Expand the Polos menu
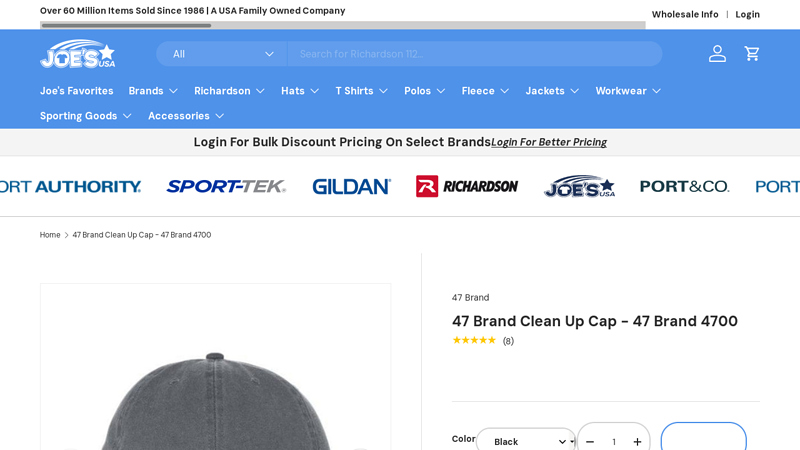 (425, 91)
